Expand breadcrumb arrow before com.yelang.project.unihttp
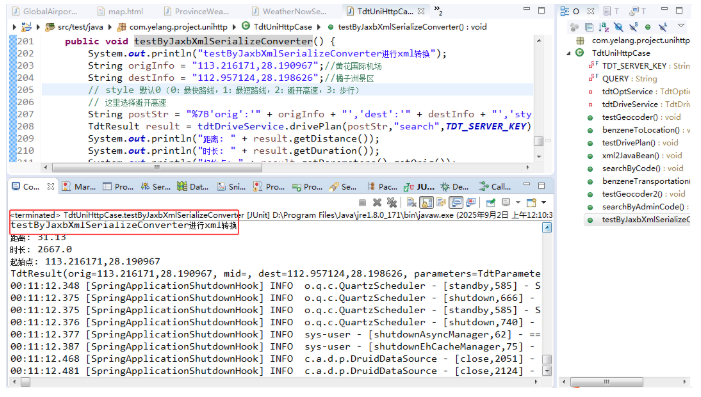 pyautogui.click(x=110, y=27)
